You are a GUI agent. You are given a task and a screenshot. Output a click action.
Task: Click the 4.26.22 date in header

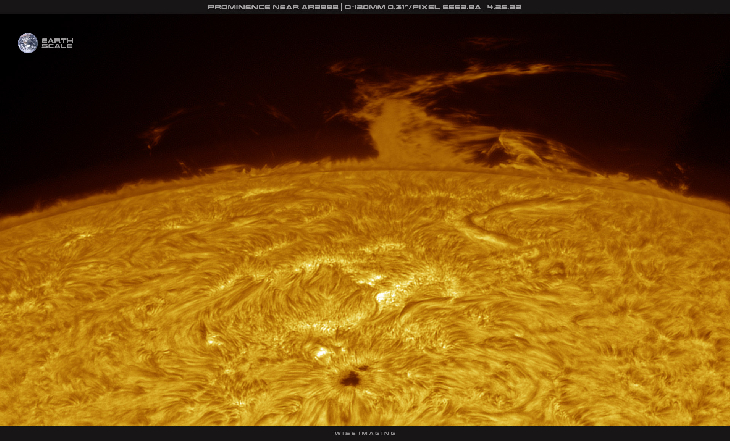[x=505, y=7]
